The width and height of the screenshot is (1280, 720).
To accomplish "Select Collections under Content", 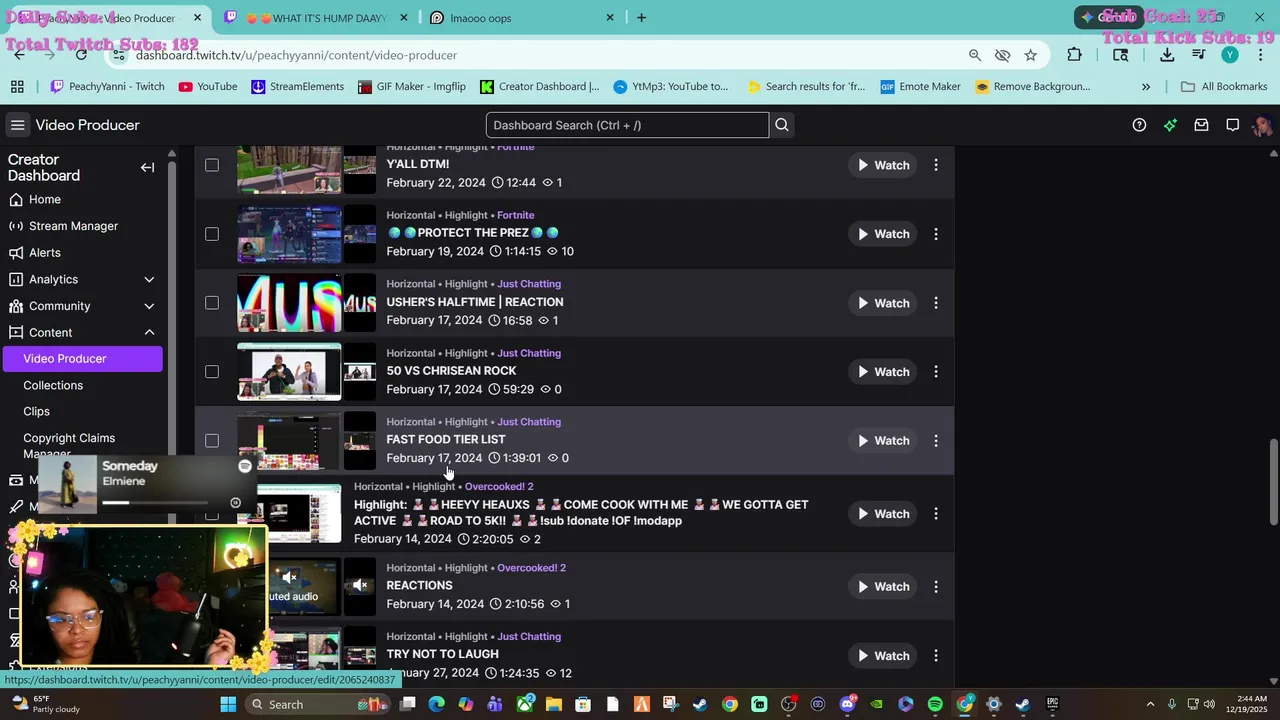I will [53, 385].
